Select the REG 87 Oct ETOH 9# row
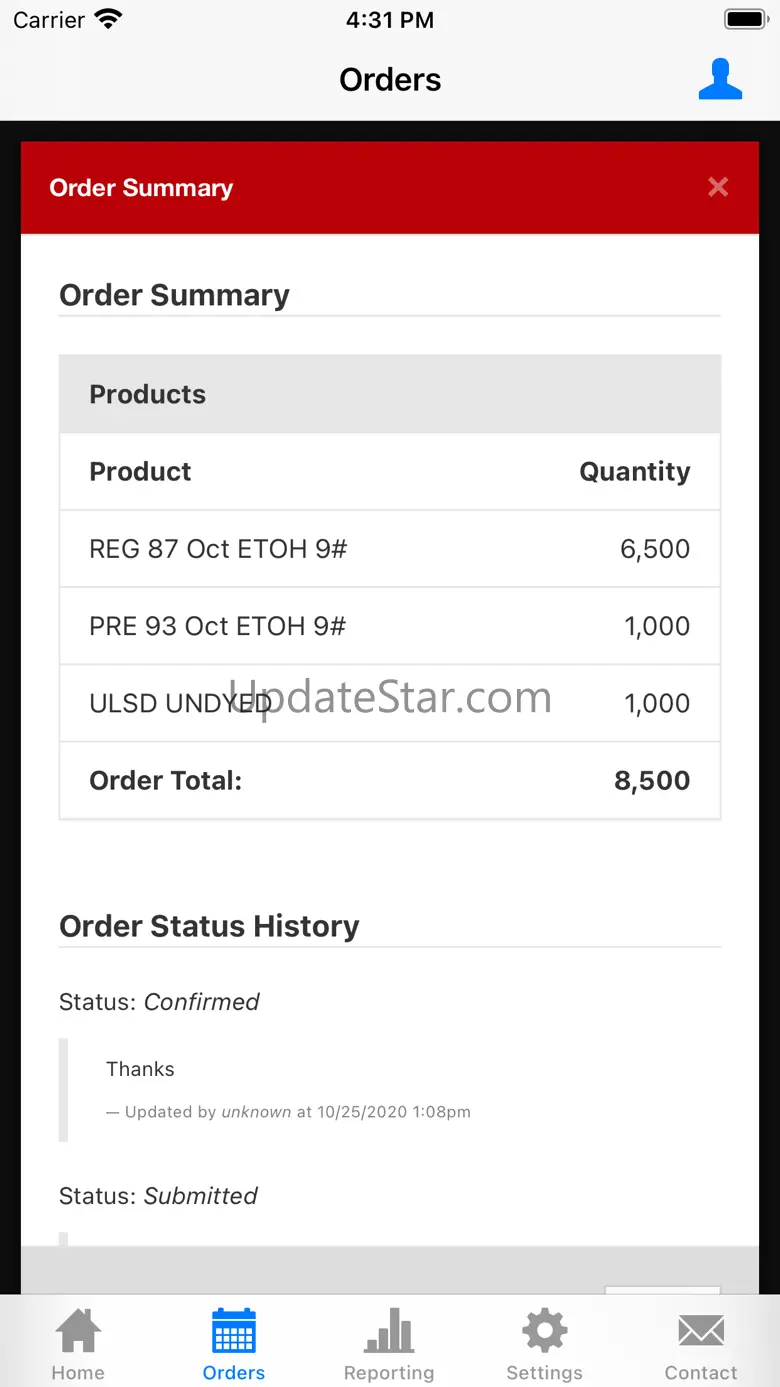Screen dimensions: 780x1387 389,549
